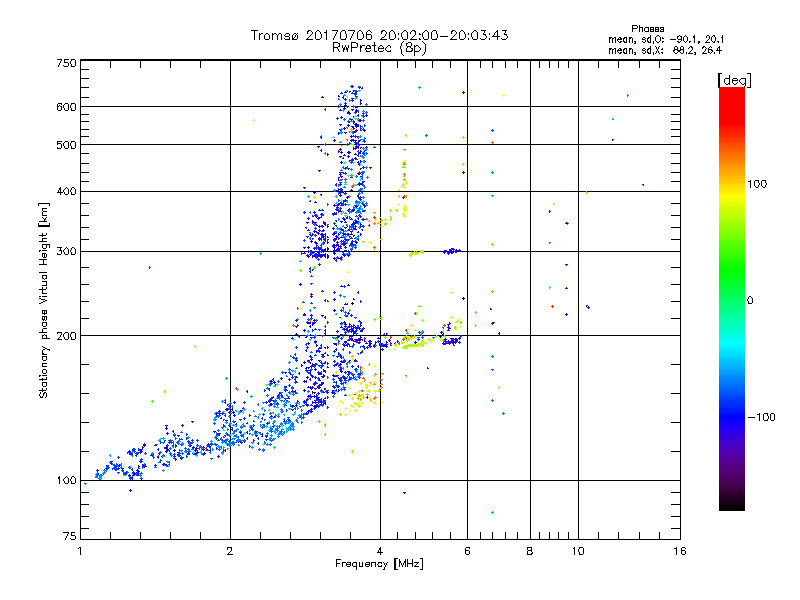Viewport: 800px width, 600px height.
Task: Click the y-axis tick label '75'
Action: [70, 536]
